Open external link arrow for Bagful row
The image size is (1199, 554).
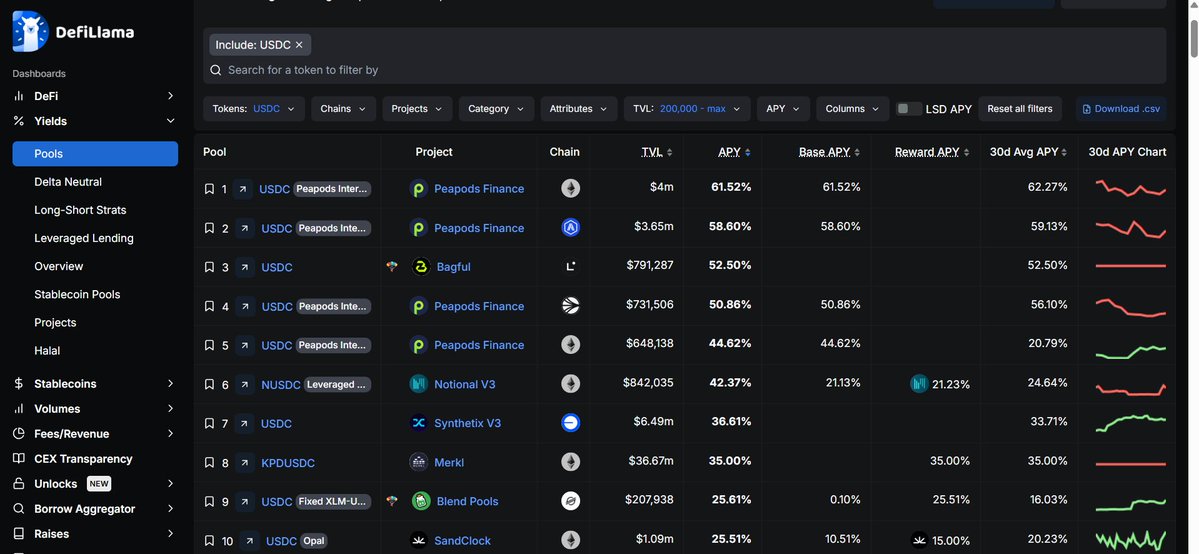245,267
